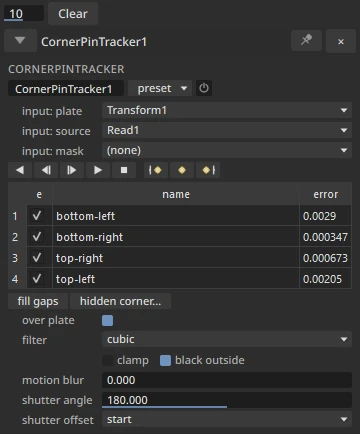The height and width of the screenshot is (434, 360).
Task: Click error value 0.000347
Action: click(x=325, y=237)
